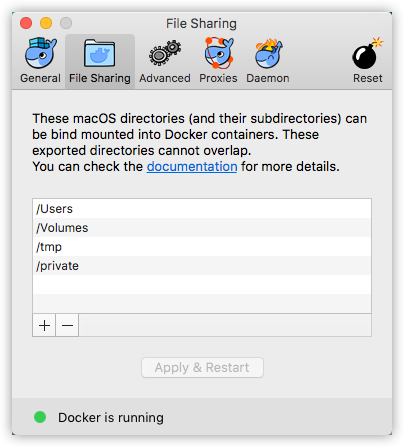Click the Apply & Restart button
The width and height of the screenshot is (404, 447).
pos(202,368)
